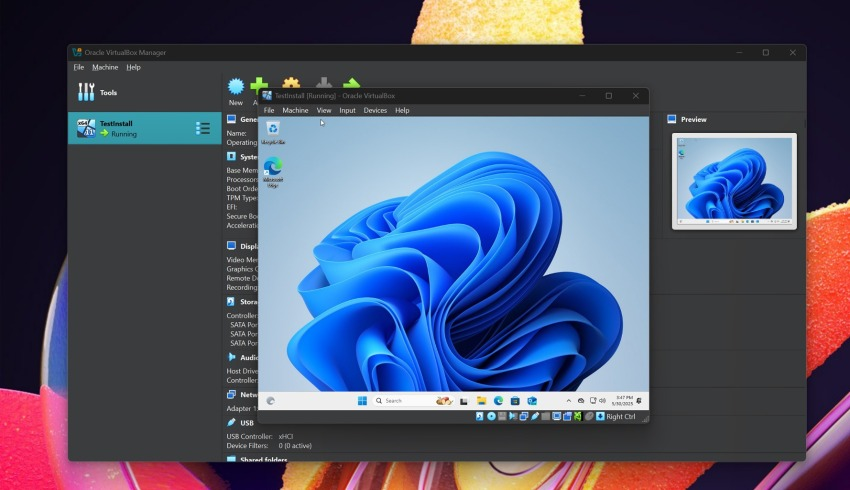Click the gray Discard arrow toolbar icon
Image resolution: width=850 pixels, height=490 pixels.
tap(324, 82)
